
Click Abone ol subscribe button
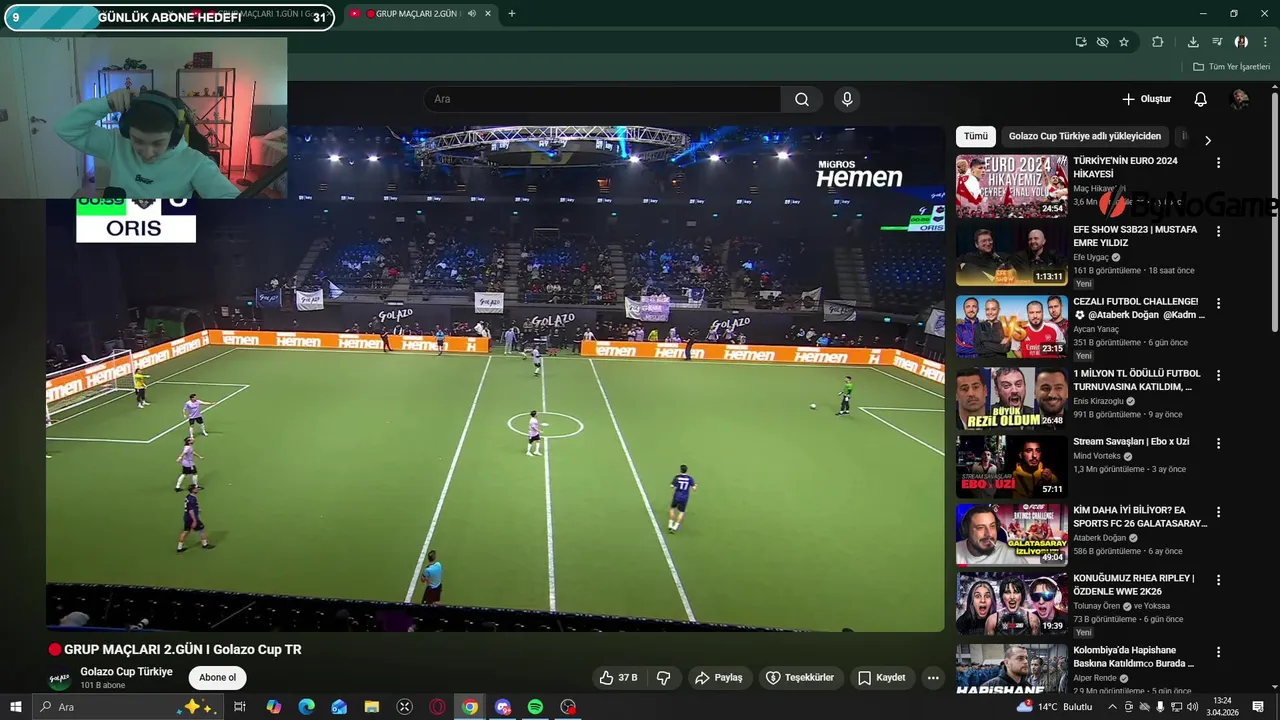coord(217,678)
